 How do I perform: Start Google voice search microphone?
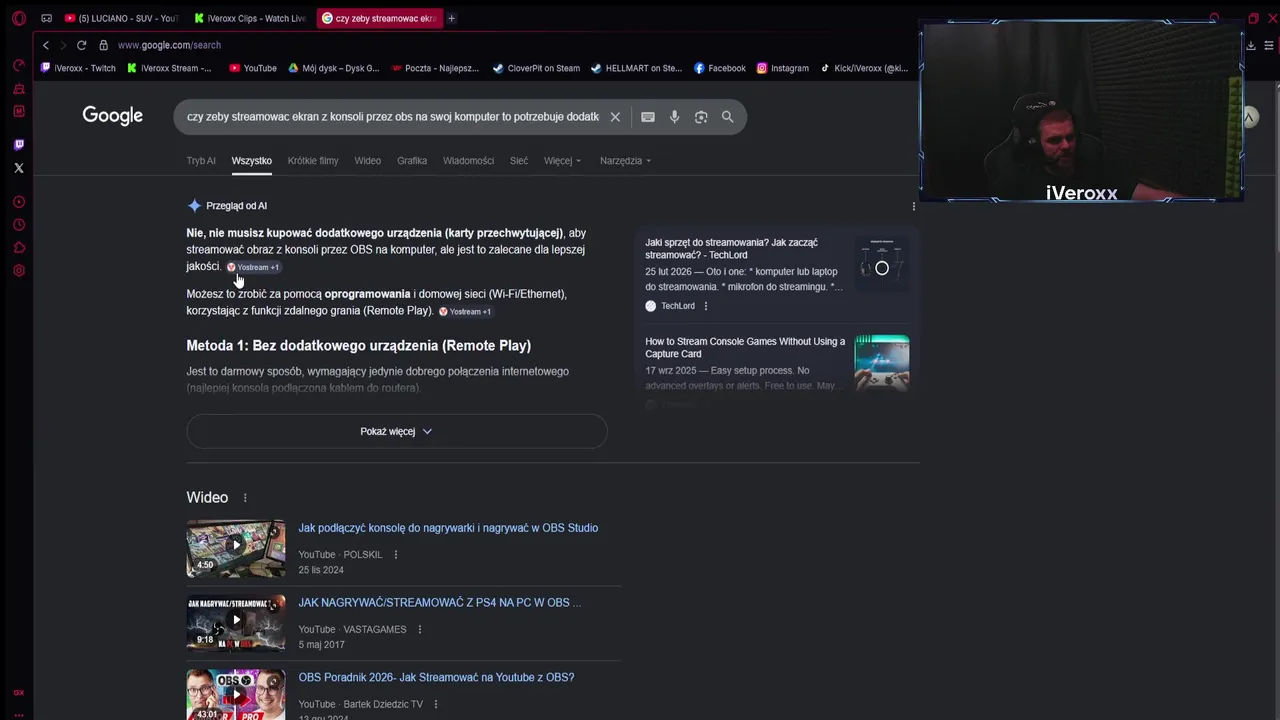[674, 117]
